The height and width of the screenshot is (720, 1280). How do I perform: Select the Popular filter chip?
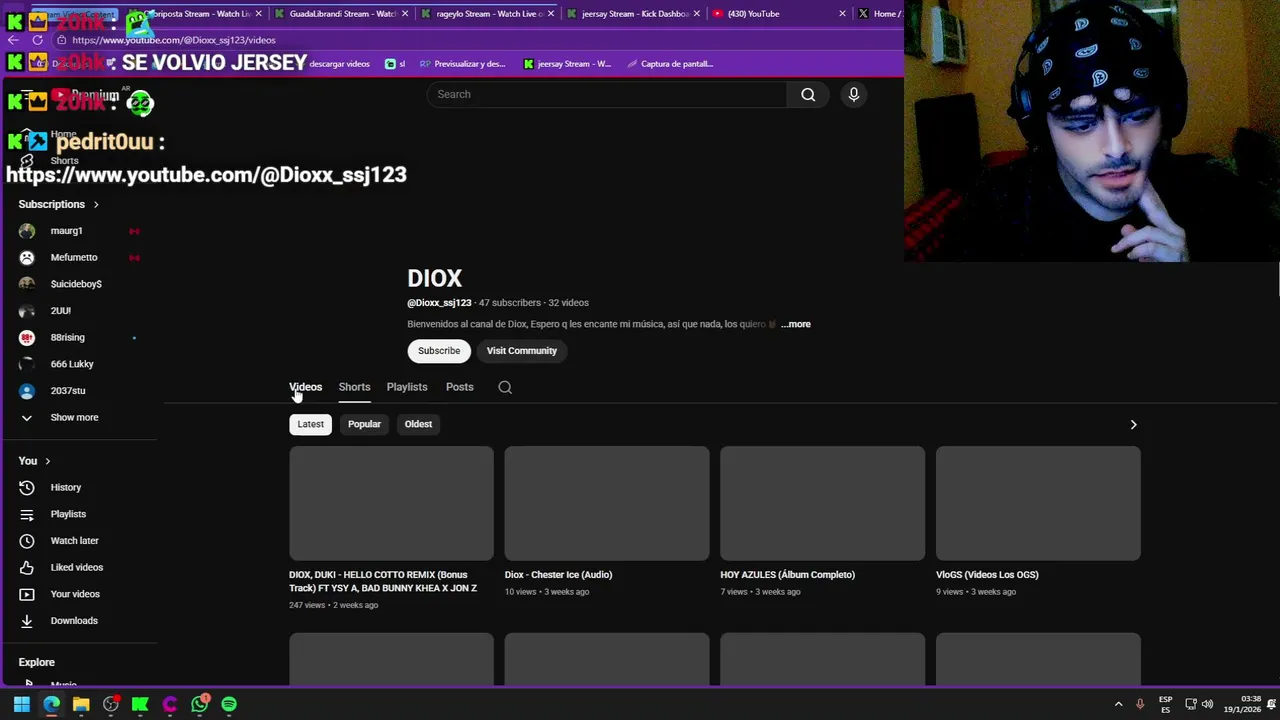[364, 424]
